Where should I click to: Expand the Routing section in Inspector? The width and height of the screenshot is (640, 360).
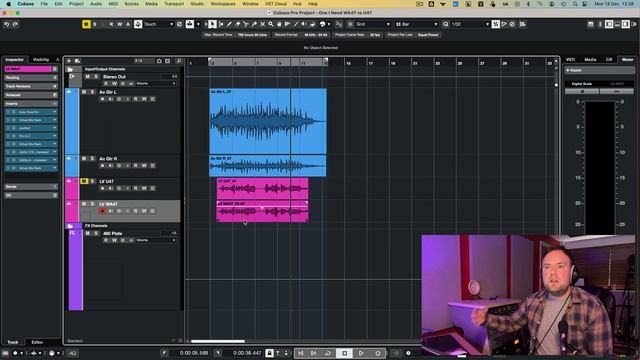31,78
